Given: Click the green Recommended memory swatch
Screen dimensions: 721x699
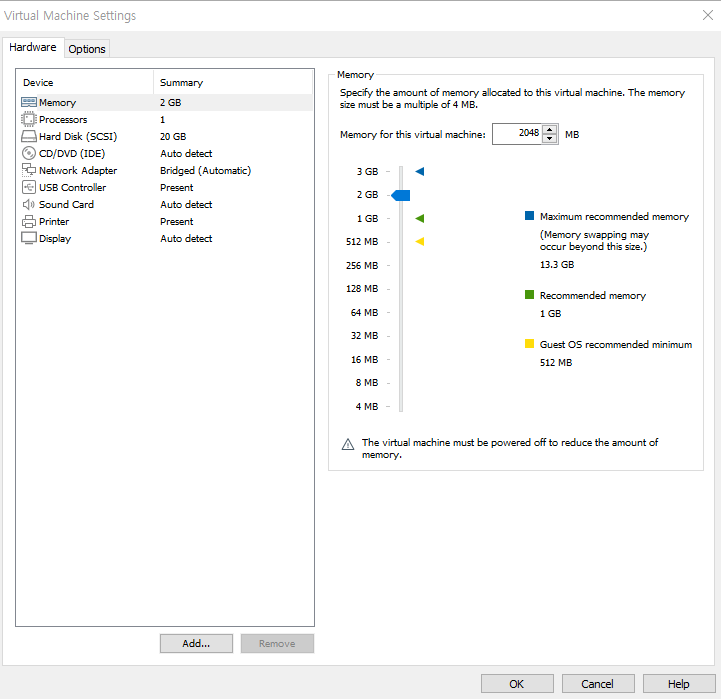Looking at the screenshot, I should (529, 294).
